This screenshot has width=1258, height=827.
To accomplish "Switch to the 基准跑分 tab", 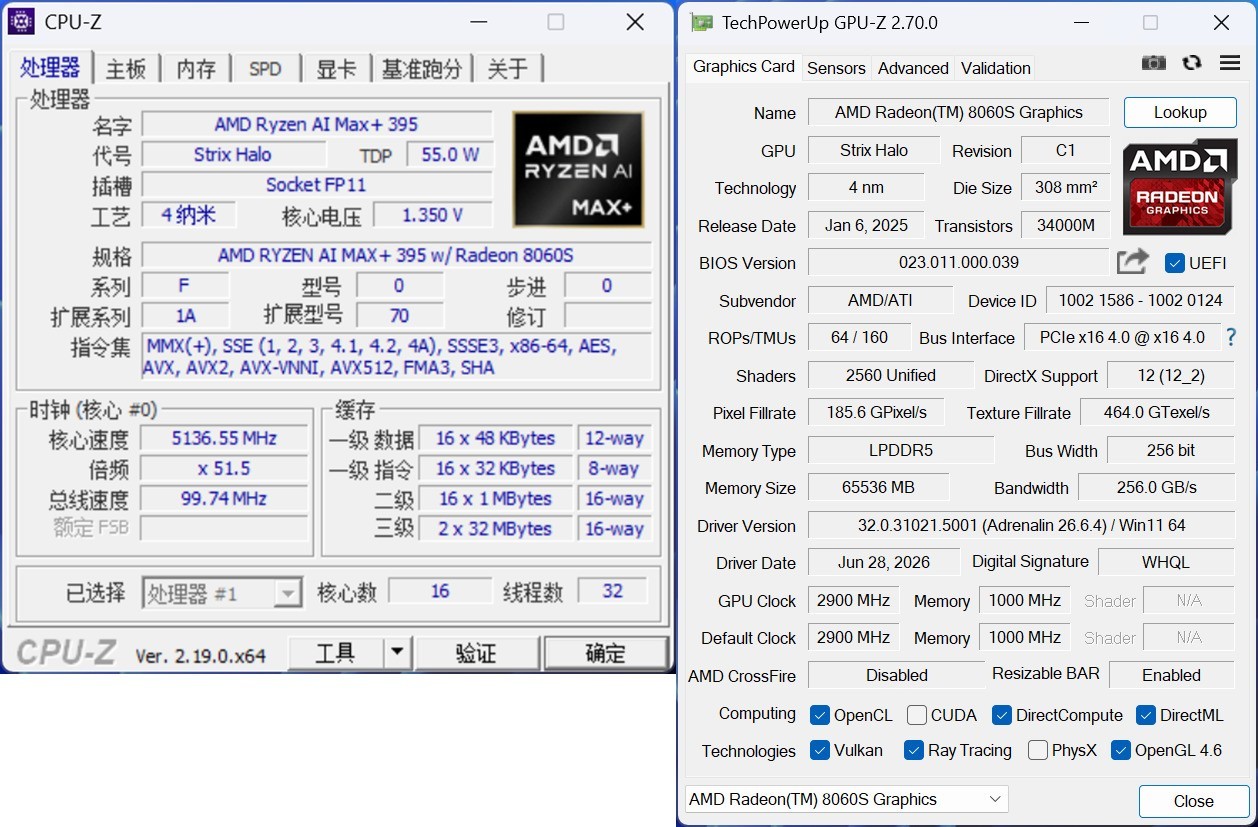I will tap(422, 69).
